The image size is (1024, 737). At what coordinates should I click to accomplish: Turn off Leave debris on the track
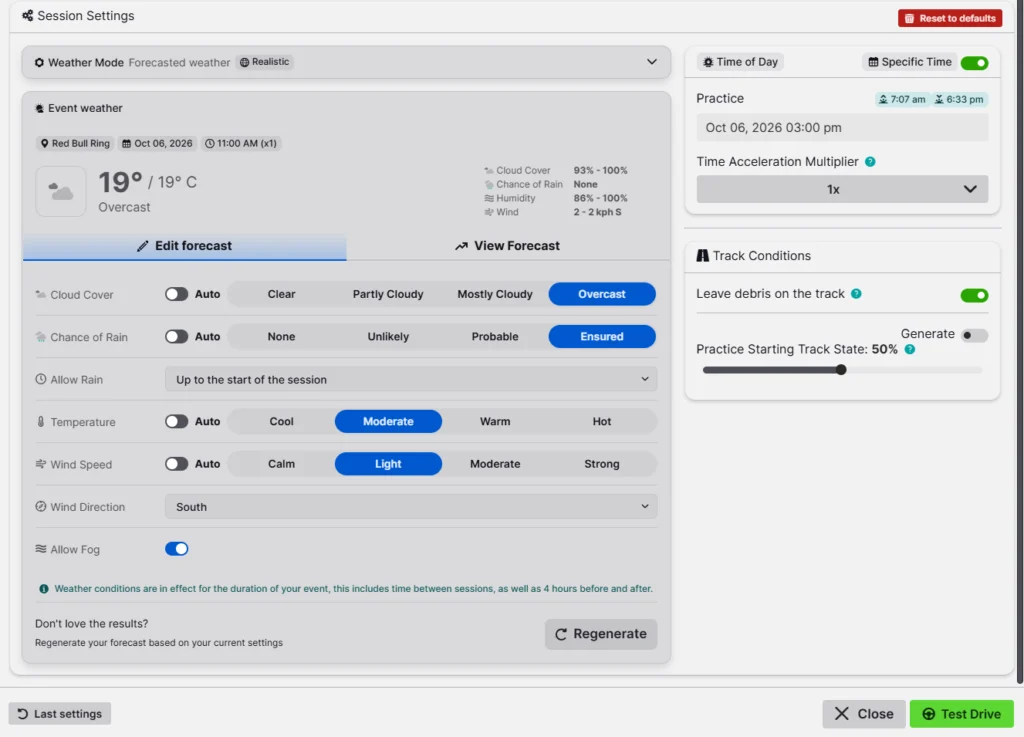point(974,295)
